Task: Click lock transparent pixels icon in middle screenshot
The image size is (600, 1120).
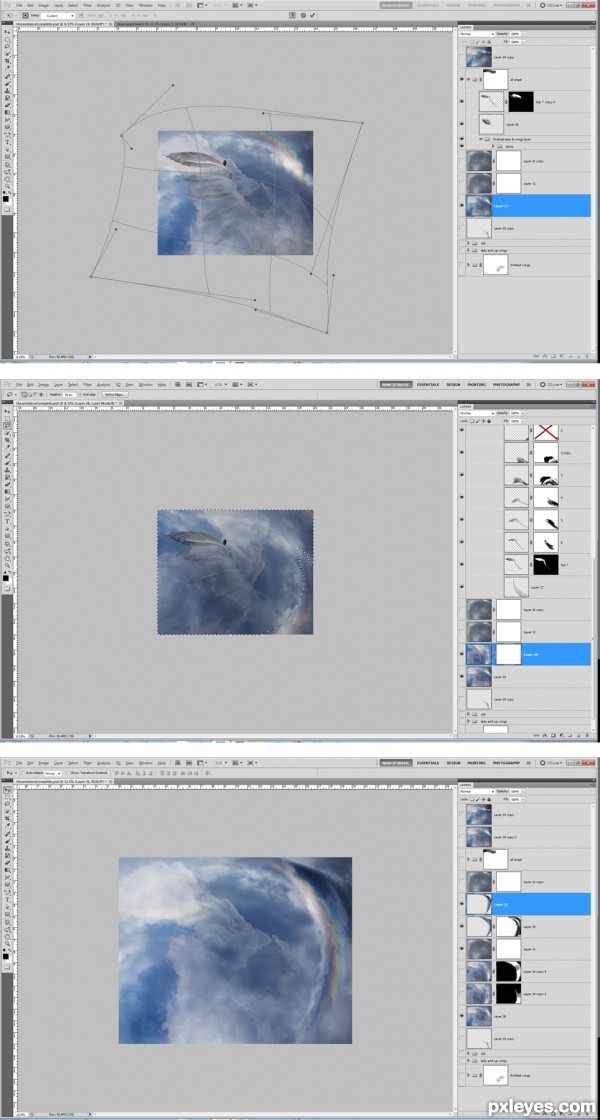Action: 472,421
